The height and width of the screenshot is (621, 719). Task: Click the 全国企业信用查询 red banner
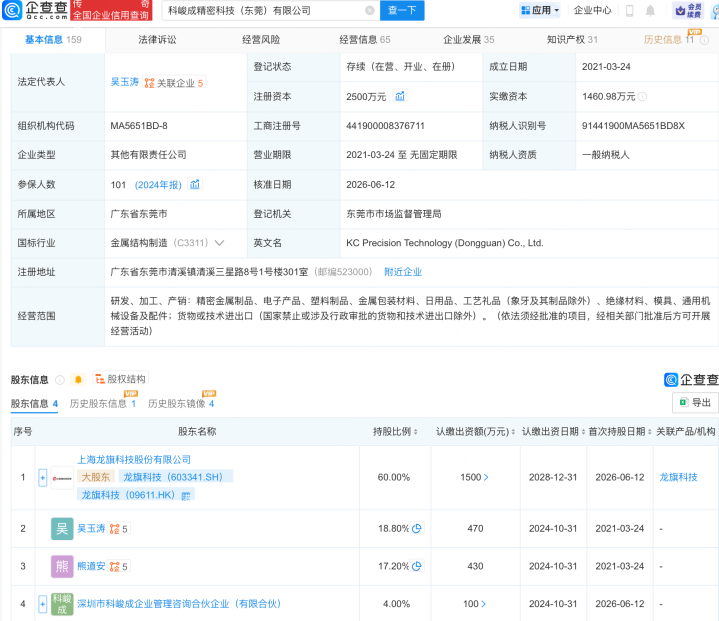(x=111, y=11)
